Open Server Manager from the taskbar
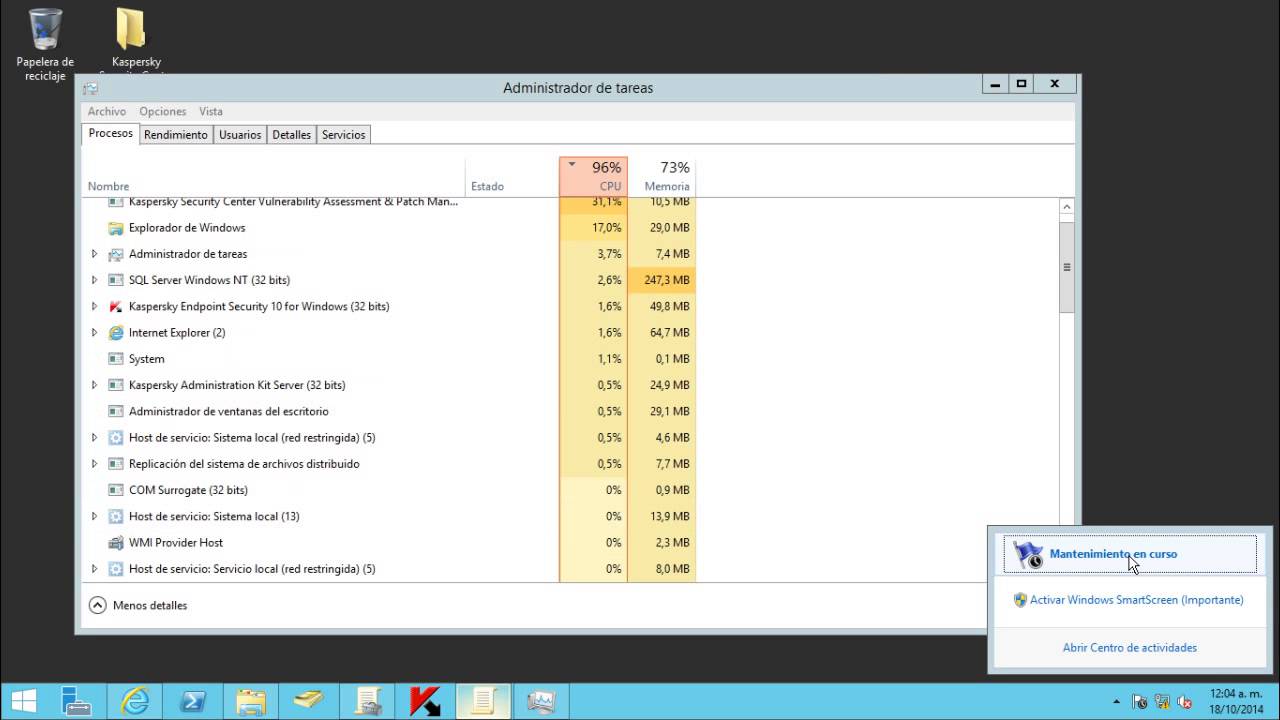 (77, 702)
